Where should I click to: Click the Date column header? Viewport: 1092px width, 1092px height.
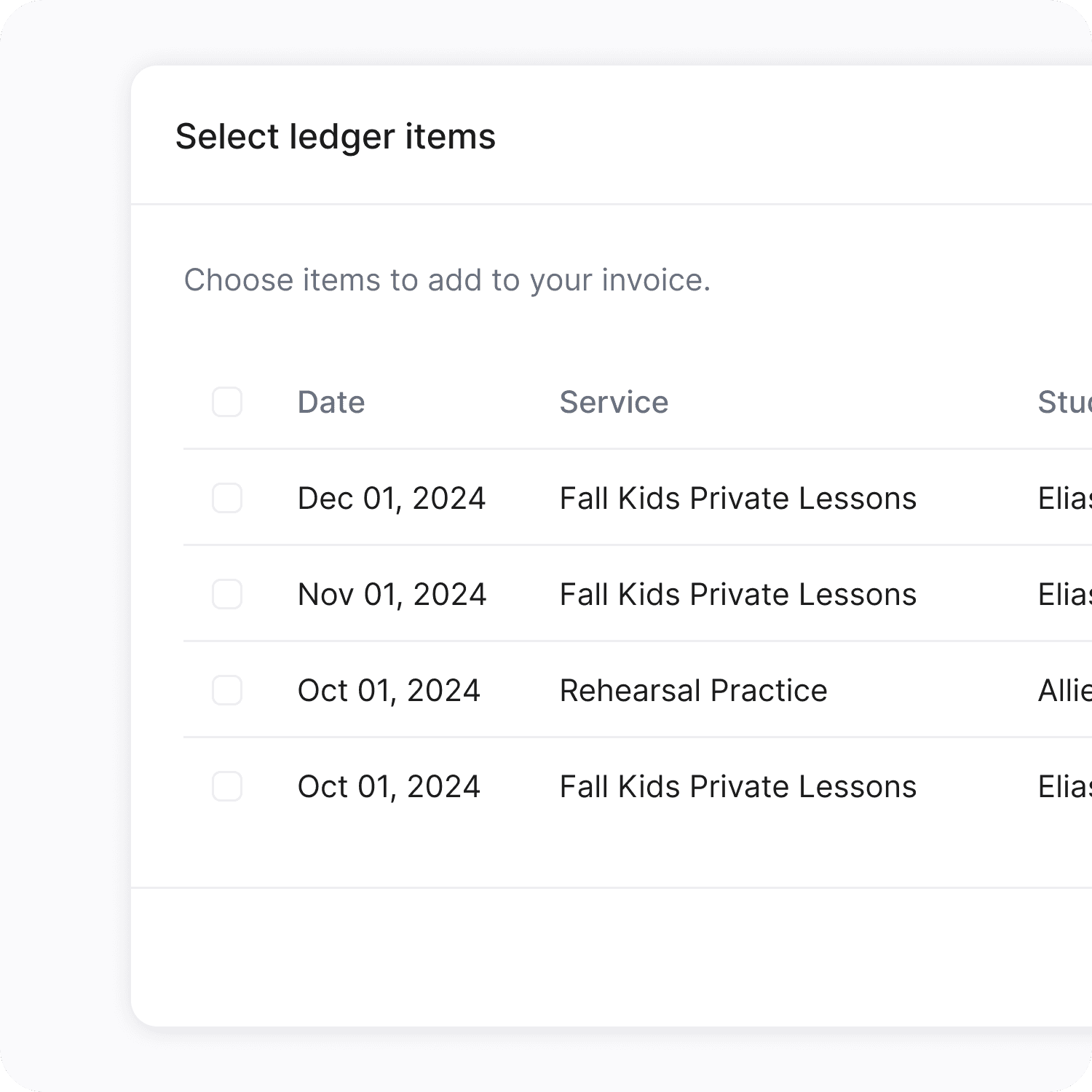tap(331, 402)
